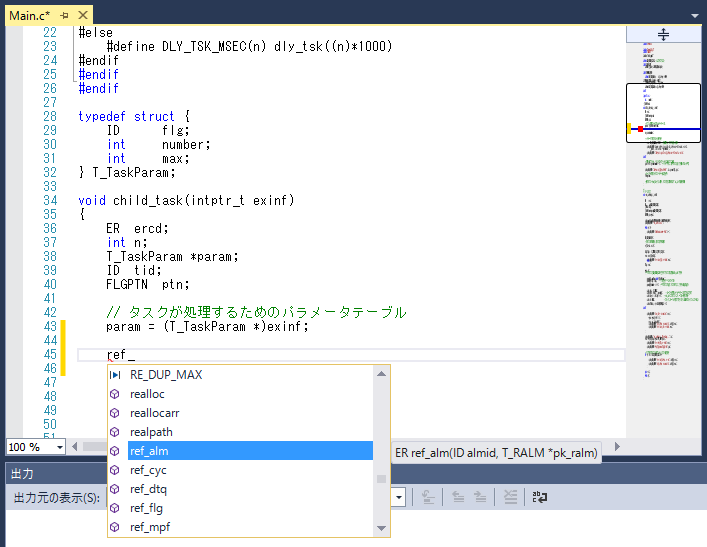Click the ref_flg function icon
The height and width of the screenshot is (547, 707).
[116, 508]
